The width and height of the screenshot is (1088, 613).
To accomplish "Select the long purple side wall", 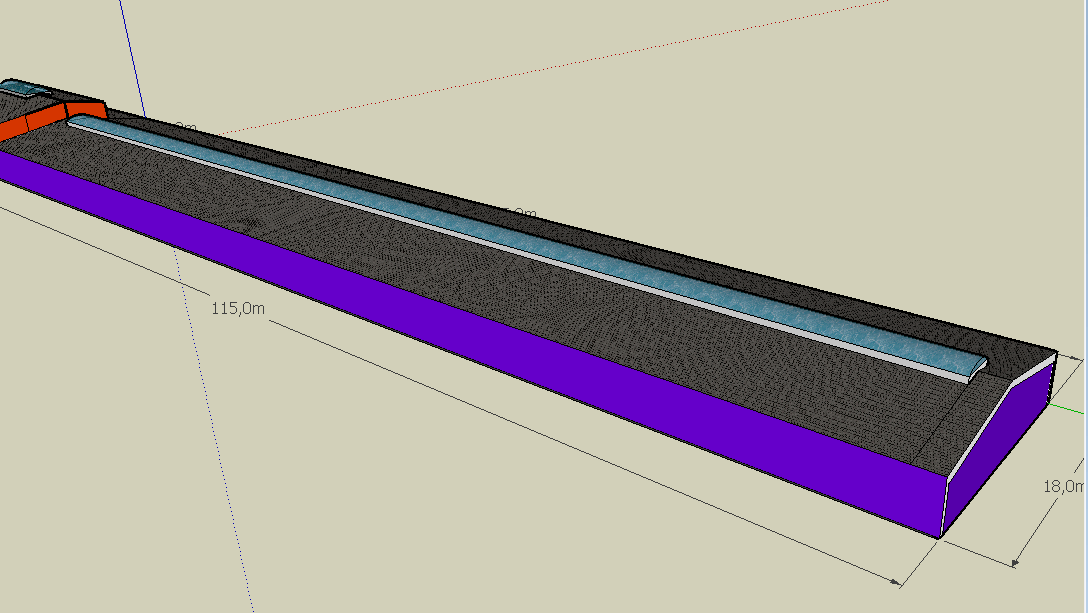I will click(500, 360).
